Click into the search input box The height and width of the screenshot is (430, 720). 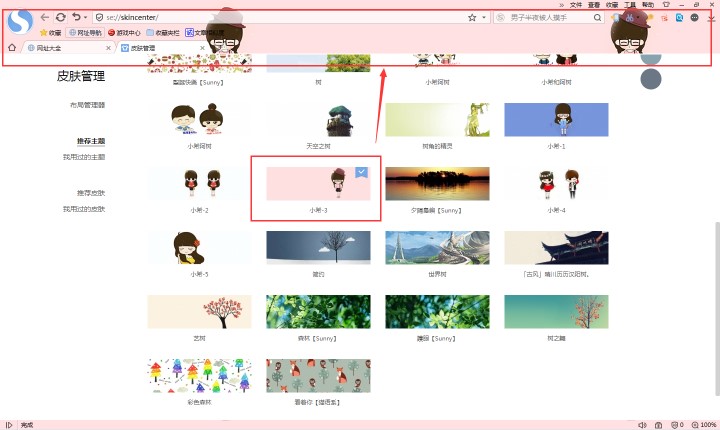tap(549, 17)
